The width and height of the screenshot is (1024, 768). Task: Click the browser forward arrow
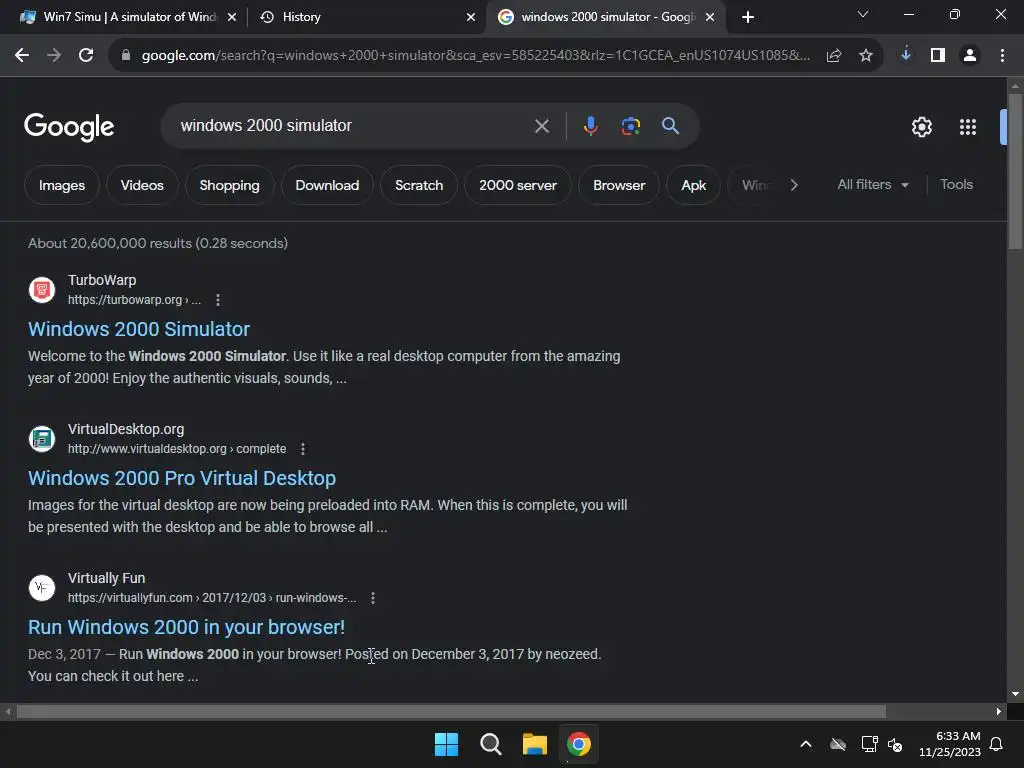(54, 56)
